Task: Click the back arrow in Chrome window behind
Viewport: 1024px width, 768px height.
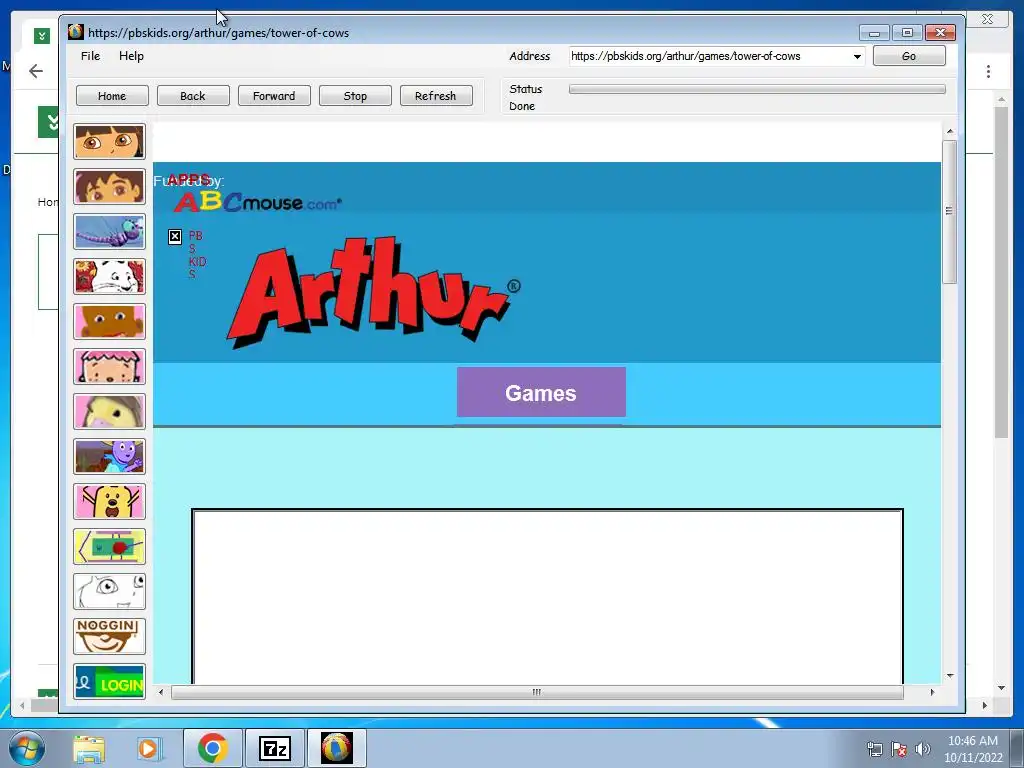Action: click(x=36, y=71)
